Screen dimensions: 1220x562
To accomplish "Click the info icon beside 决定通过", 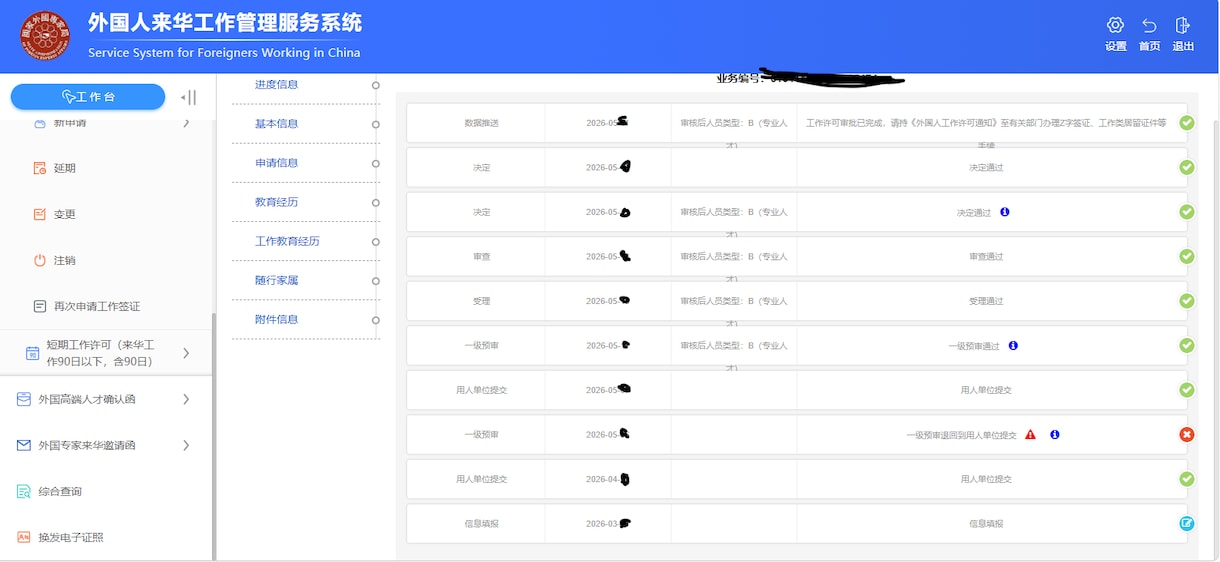I will [1005, 212].
